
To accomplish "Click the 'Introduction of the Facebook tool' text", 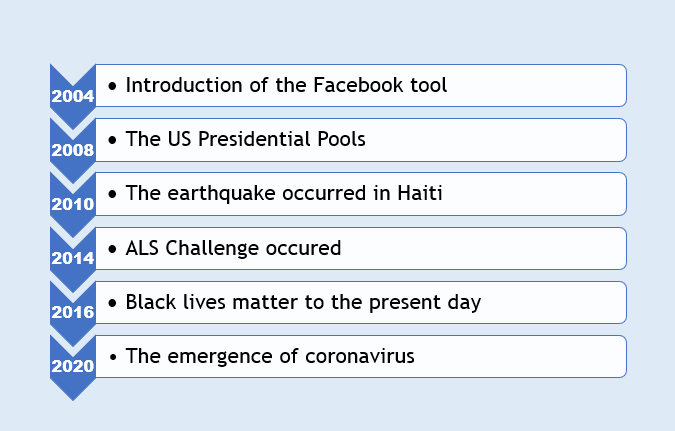I will [286, 85].
